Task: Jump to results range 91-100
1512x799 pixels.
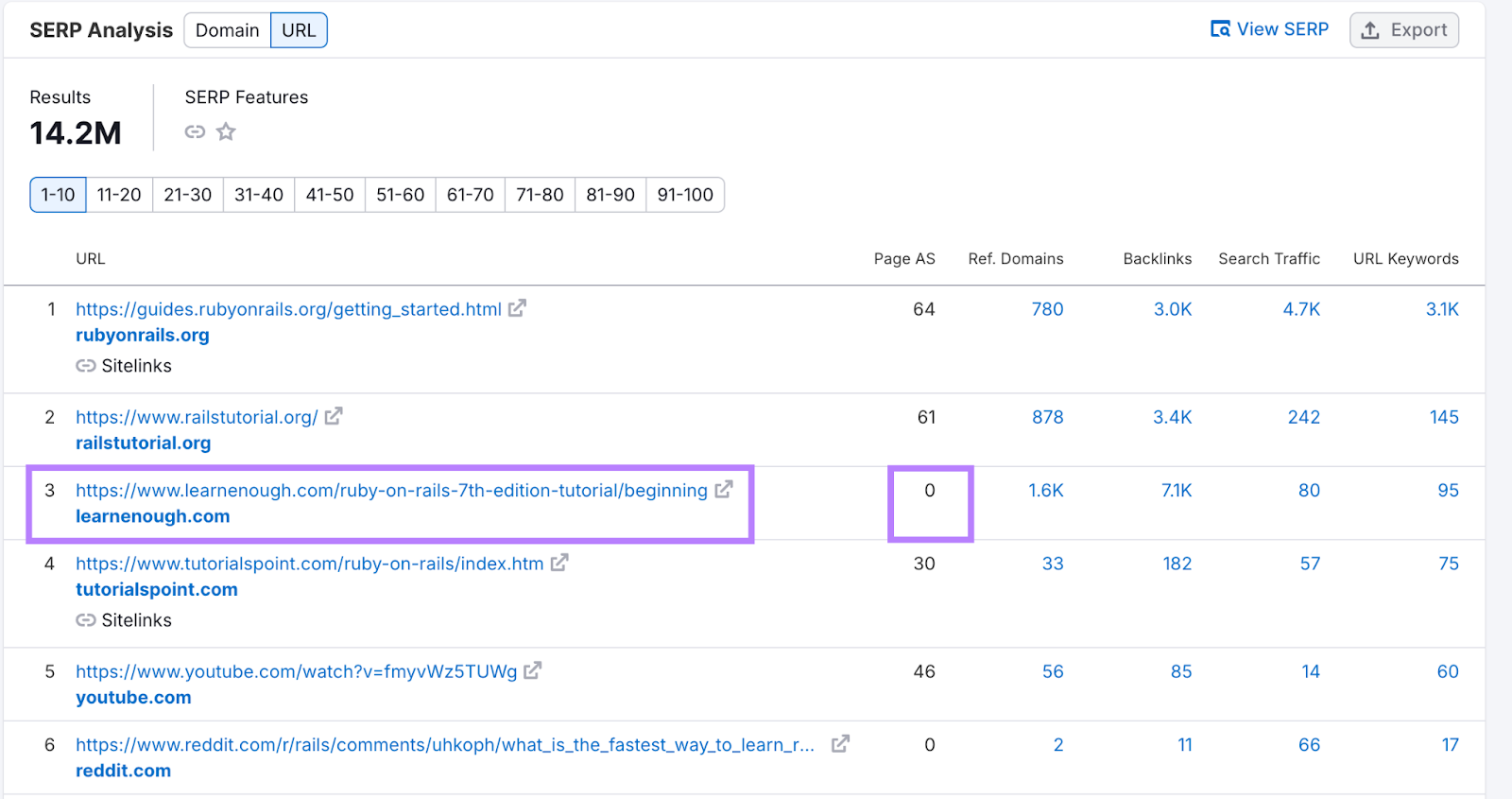Action: 685,195
